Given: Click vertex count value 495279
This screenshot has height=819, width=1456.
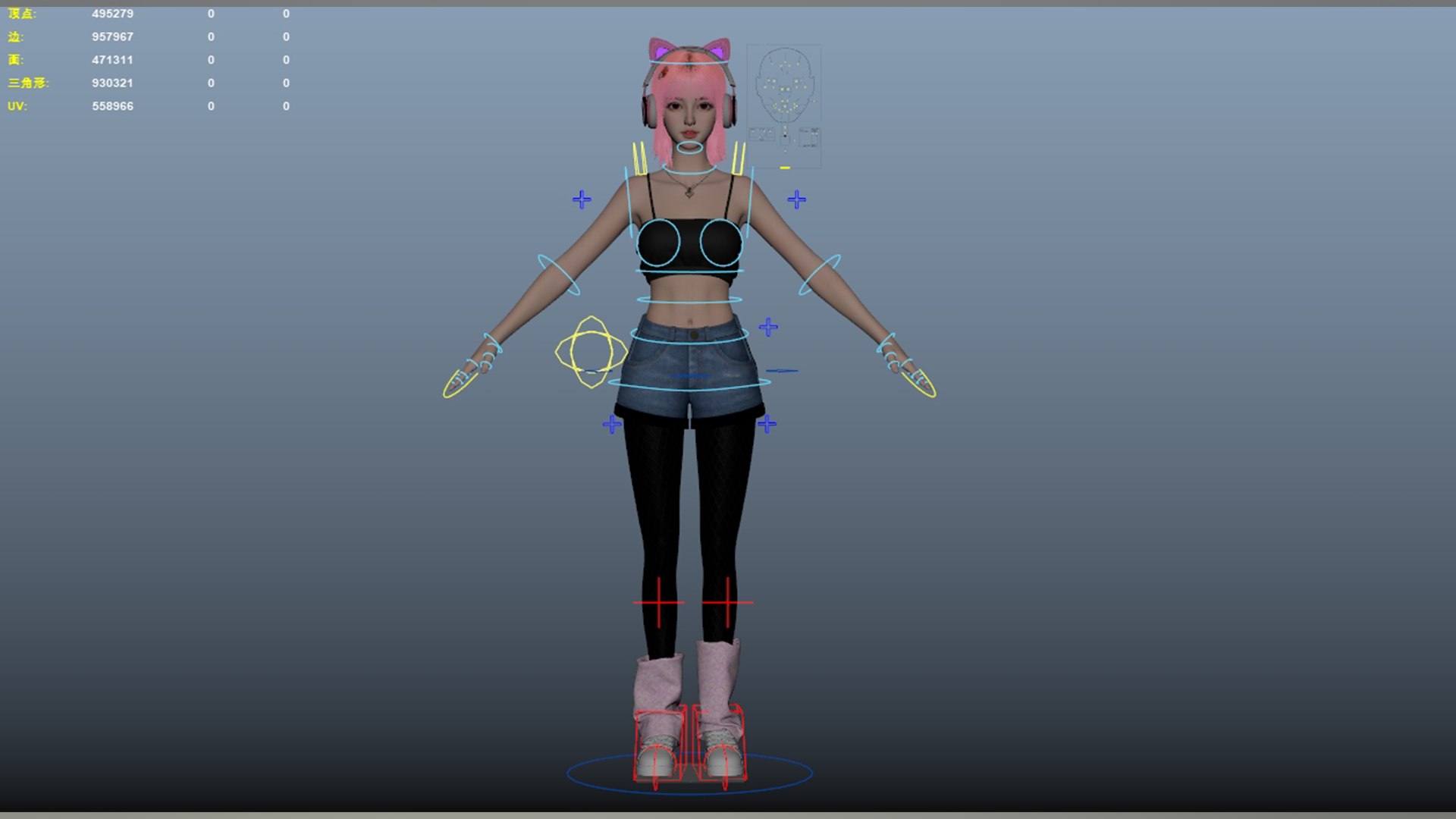Looking at the screenshot, I should (x=113, y=14).
